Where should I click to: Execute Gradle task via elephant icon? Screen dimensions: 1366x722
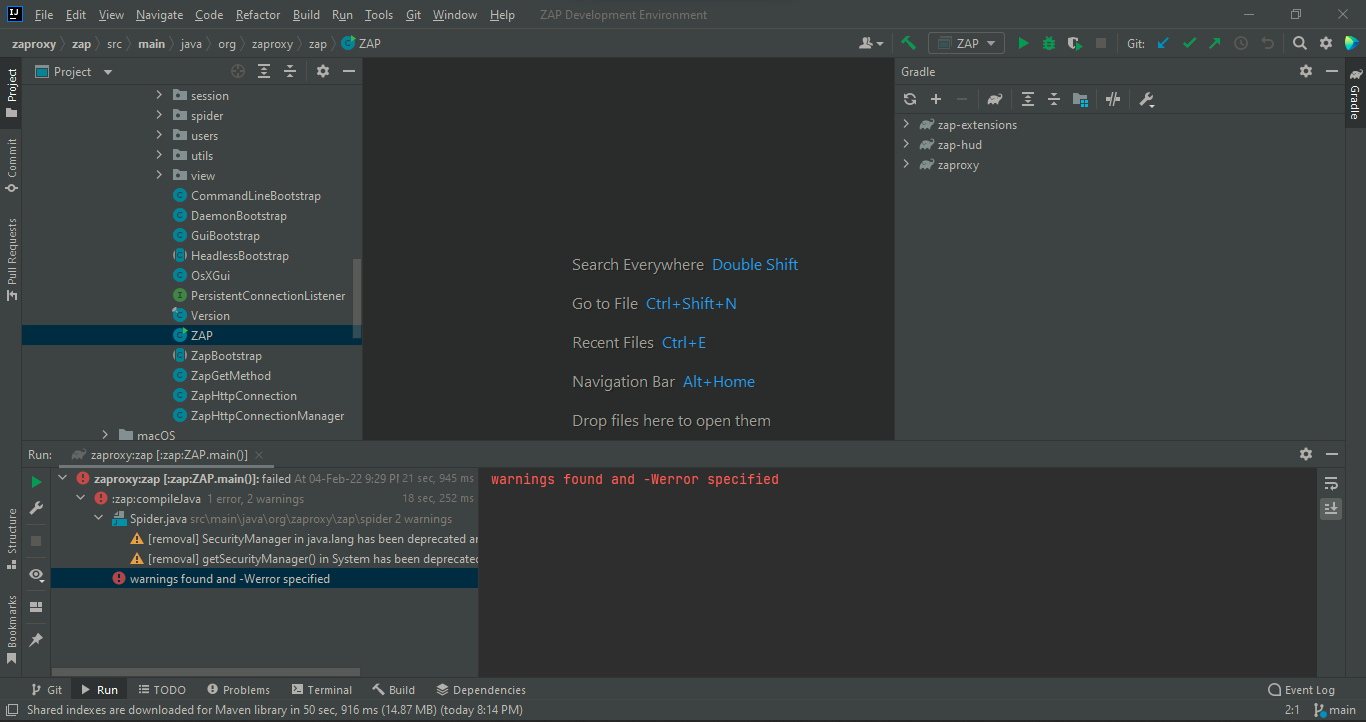(994, 99)
